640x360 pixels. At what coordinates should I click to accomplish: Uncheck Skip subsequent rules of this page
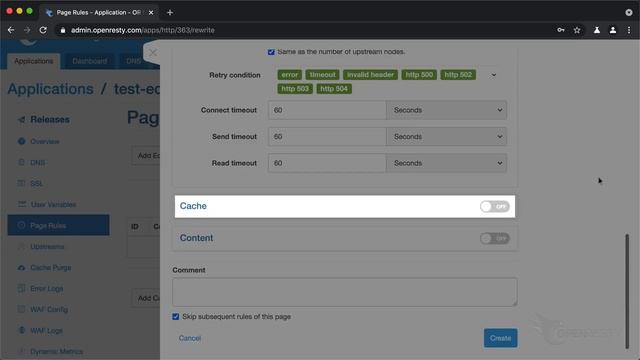click(x=176, y=317)
